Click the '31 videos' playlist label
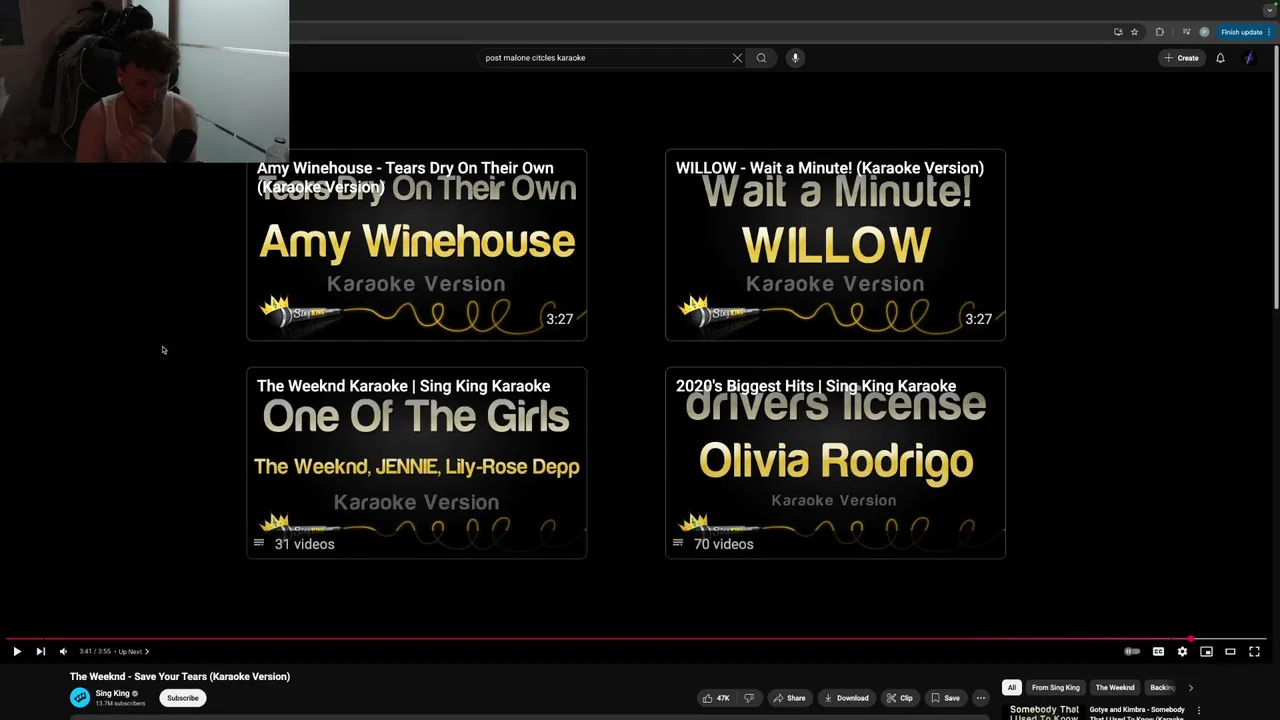Image resolution: width=1280 pixels, height=720 pixels. coord(304,544)
